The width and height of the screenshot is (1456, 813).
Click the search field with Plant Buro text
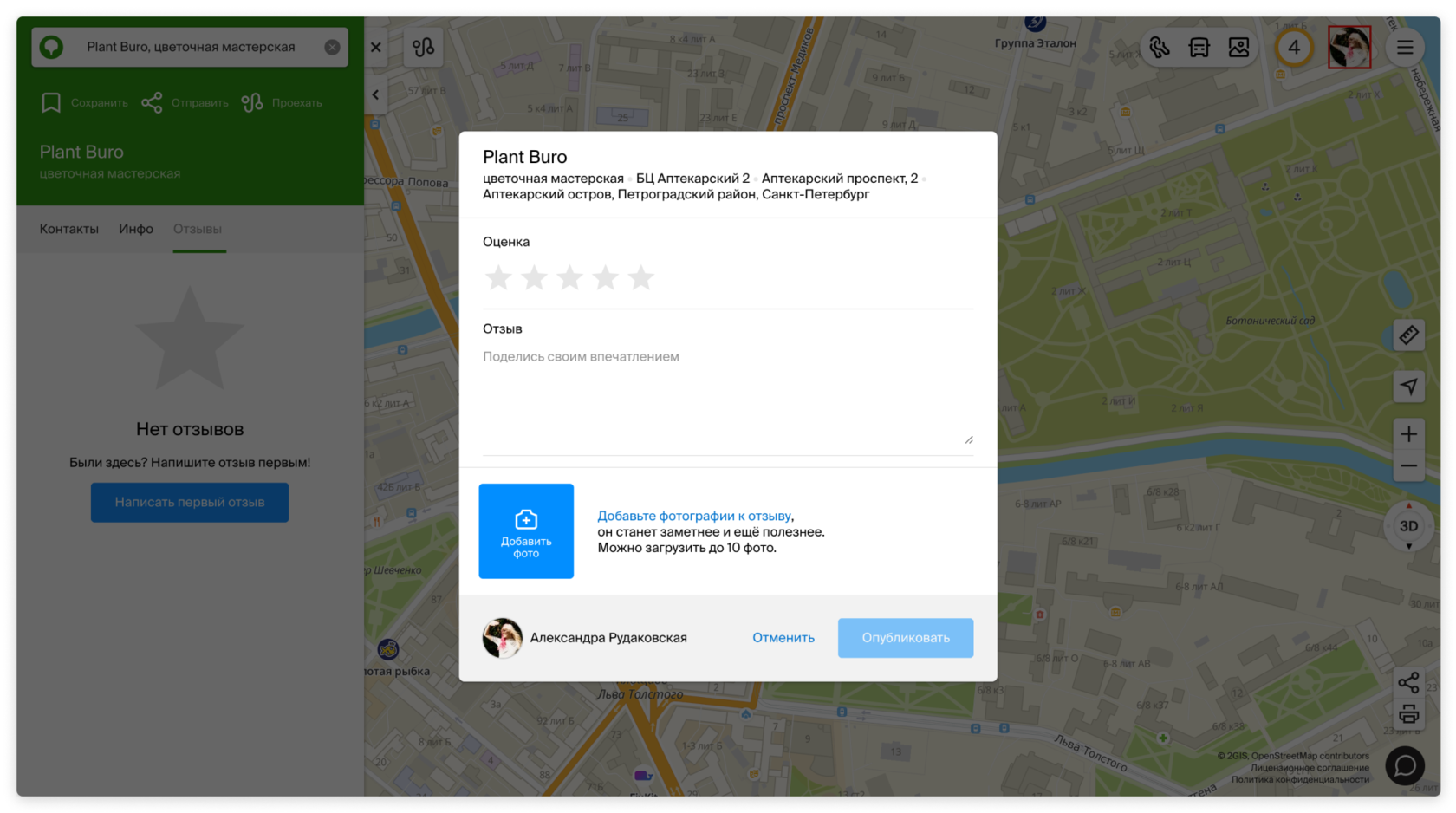pos(191,47)
